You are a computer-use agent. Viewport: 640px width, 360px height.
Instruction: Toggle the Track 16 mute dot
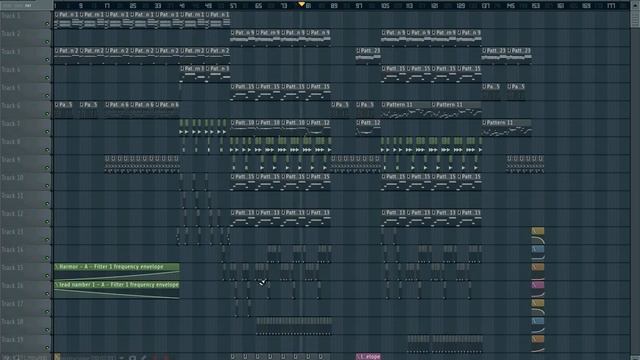pos(47,293)
